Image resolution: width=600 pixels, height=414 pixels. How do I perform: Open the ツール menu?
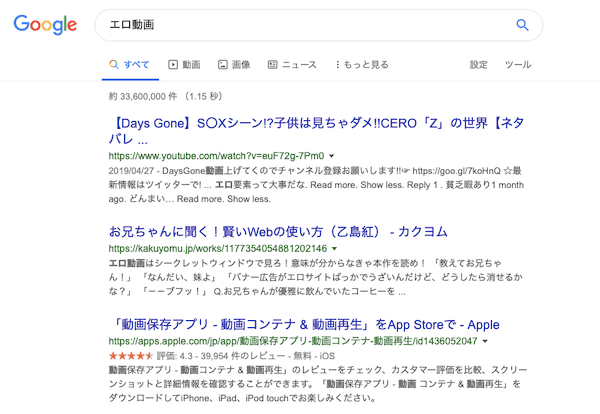[x=518, y=65]
